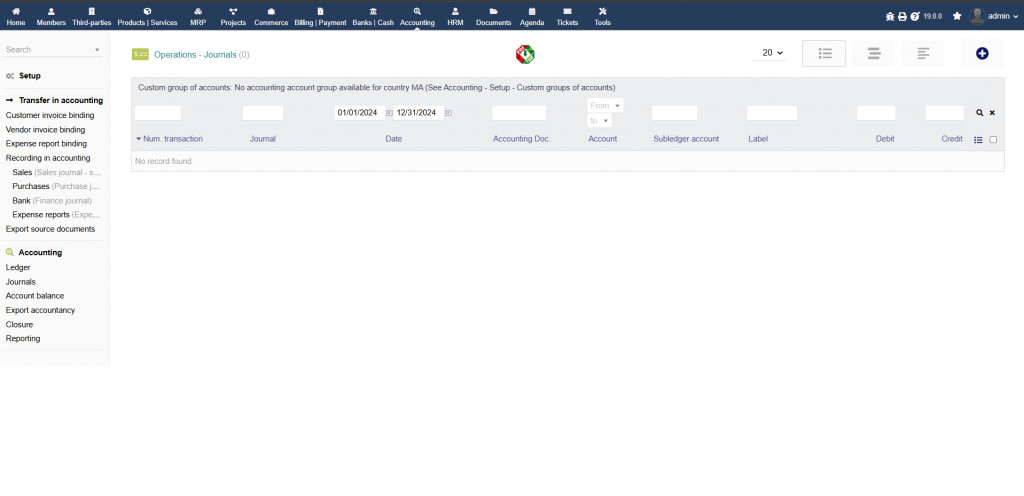Open the Purchases journal link
Viewport: 1024px width, 496px height.
click(56, 186)
